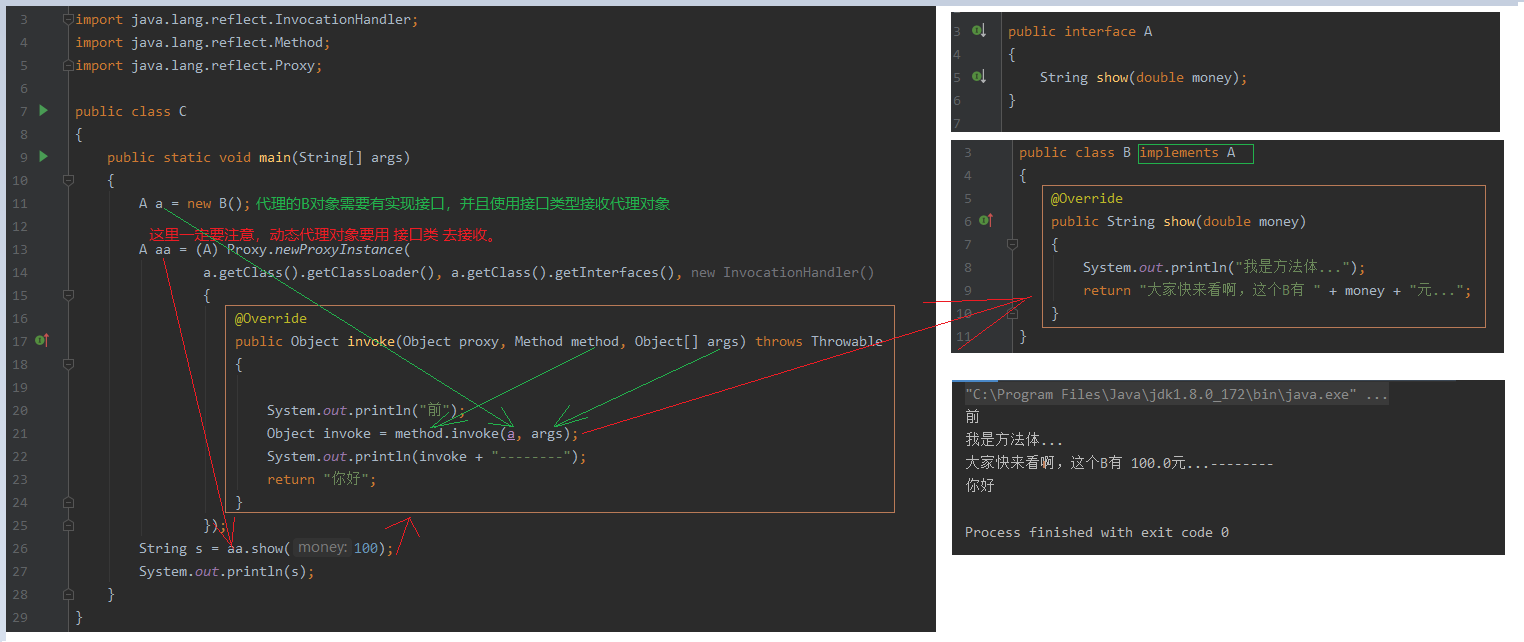Click implements A in class B

pyautogui.click(x=1187, y=153)
